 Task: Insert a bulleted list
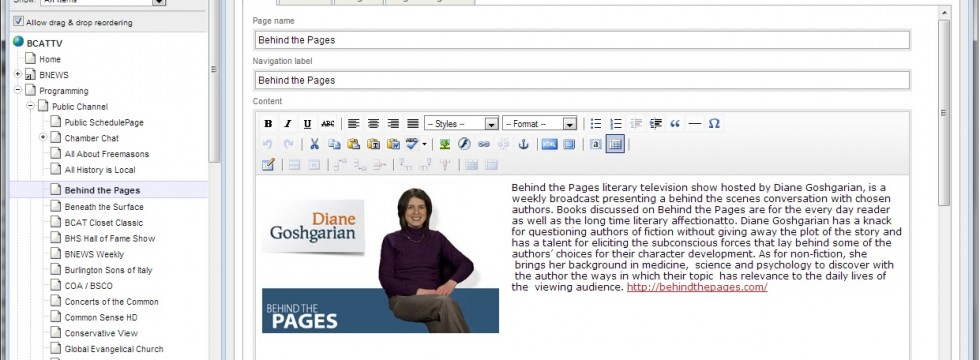[x=596, y=124]
